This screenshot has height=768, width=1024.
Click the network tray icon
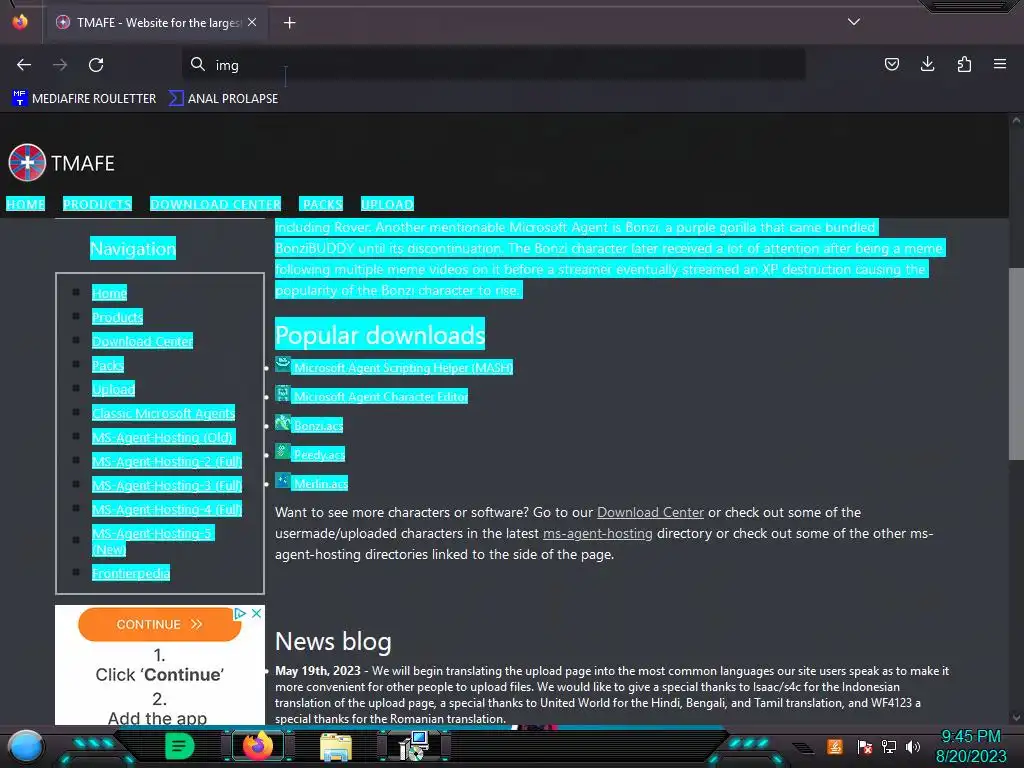coord(889,746)
